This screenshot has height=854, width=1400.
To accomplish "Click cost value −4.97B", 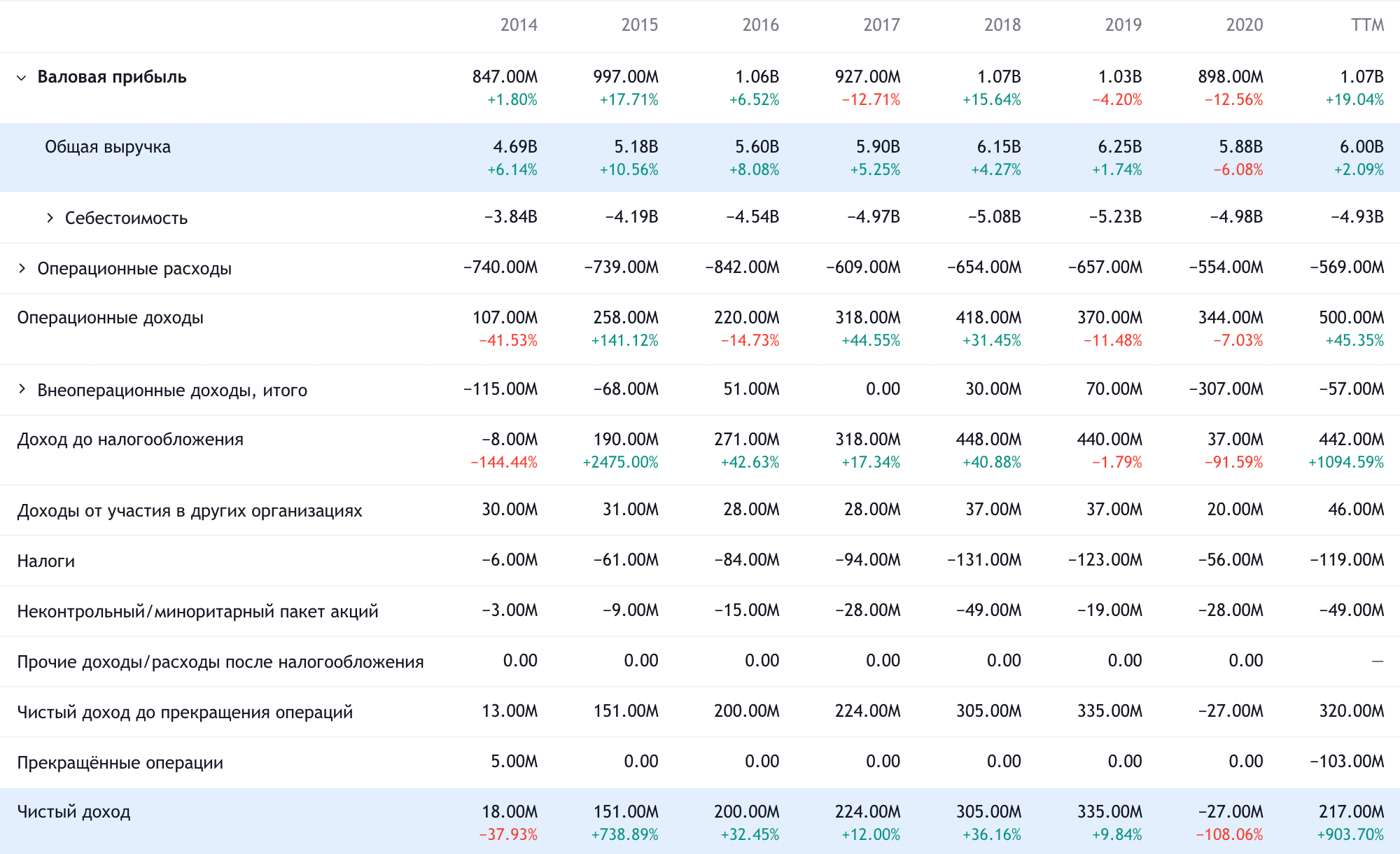I will click(874, 217).
